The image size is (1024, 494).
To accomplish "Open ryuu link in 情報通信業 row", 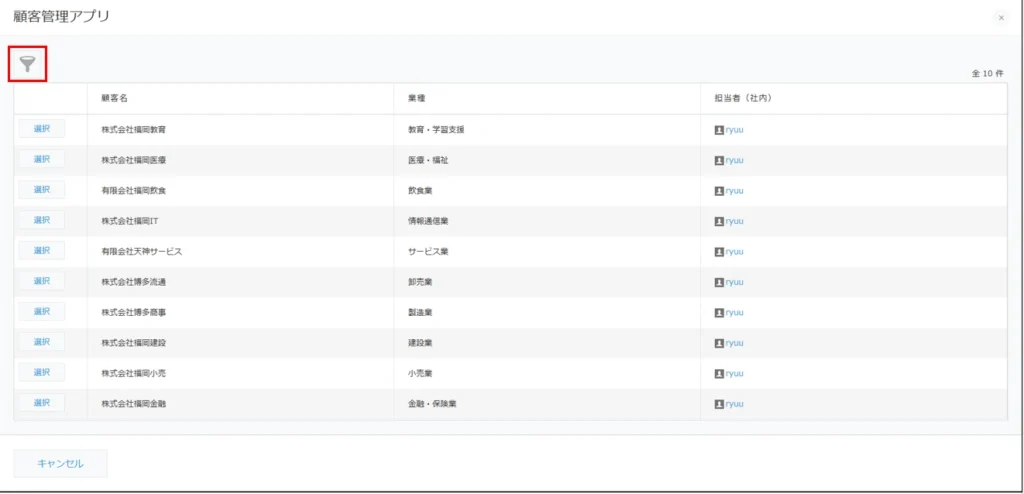I will (735, 221).
